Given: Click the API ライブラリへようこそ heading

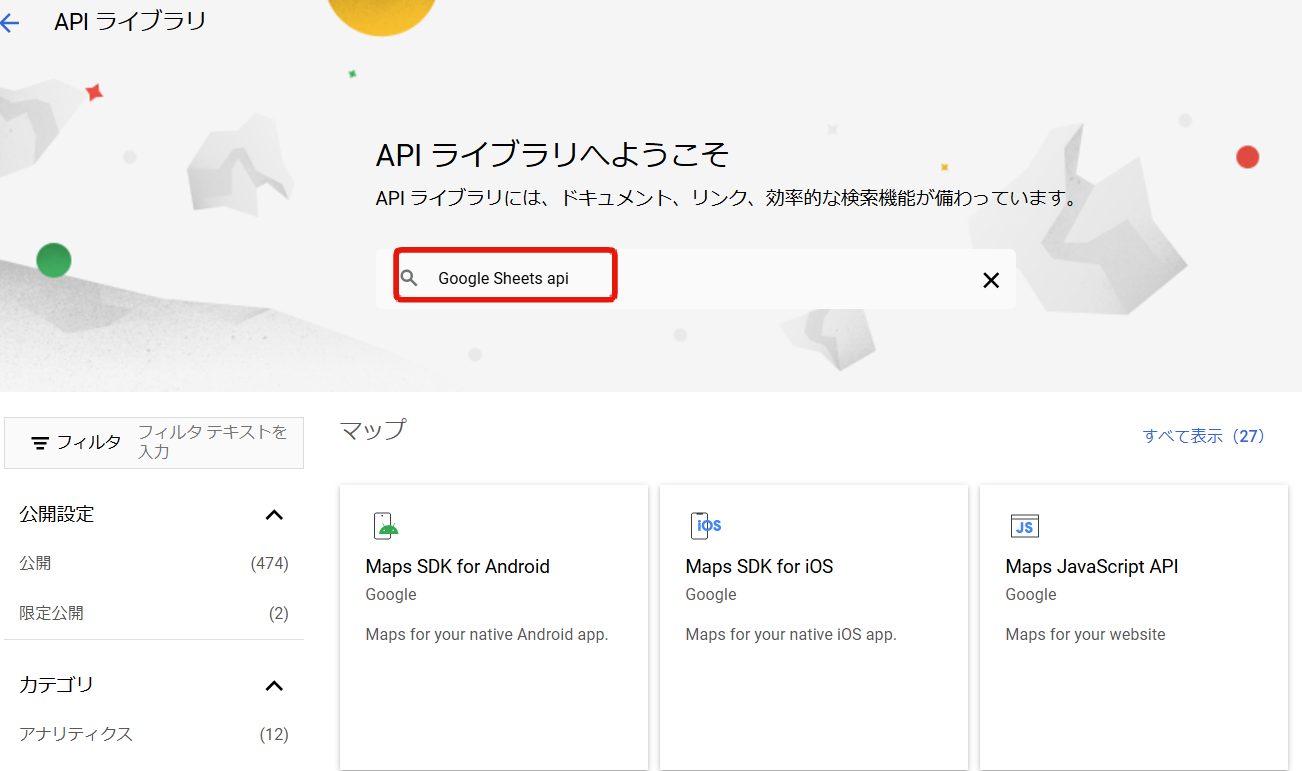Looking at the screenshot, I should tap(552, 155).
